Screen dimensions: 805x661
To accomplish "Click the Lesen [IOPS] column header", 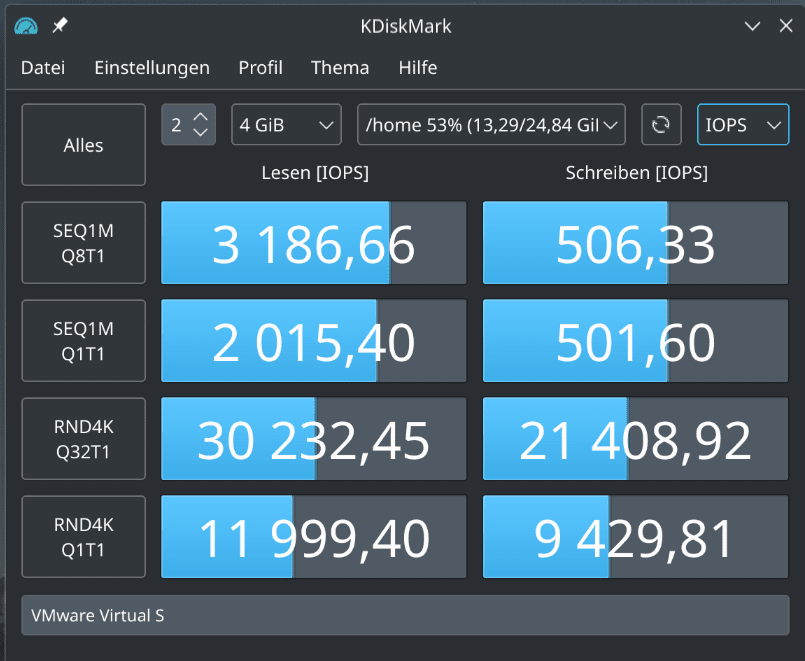I will 315,173.
